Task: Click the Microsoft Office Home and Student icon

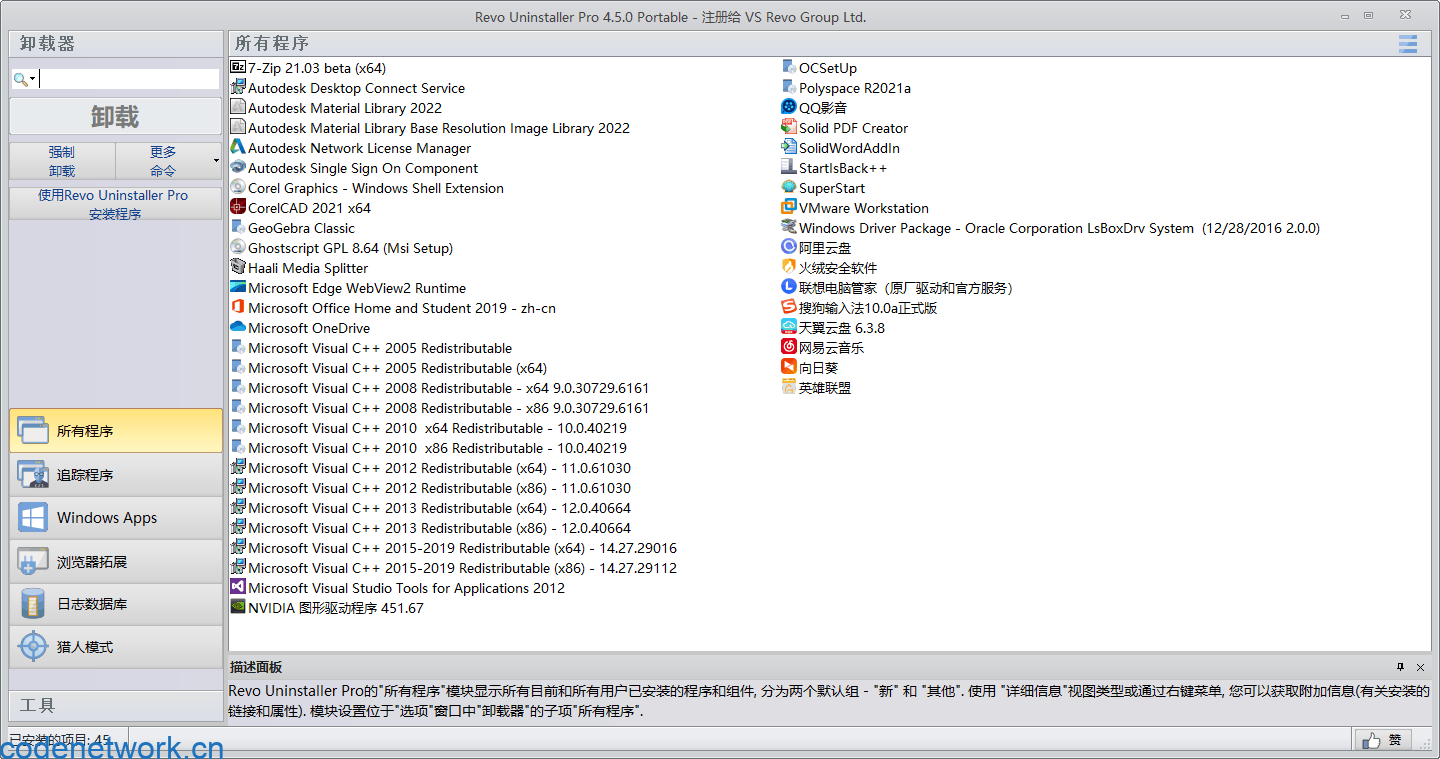Action: pyautogui.click(x=238, y=308)
